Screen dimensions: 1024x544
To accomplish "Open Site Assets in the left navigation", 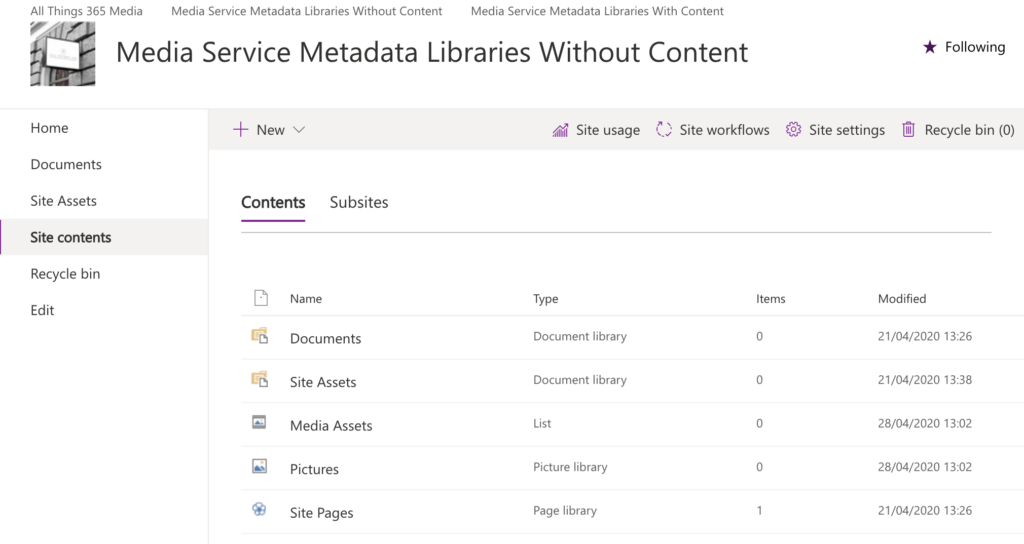I will (63, 201).
